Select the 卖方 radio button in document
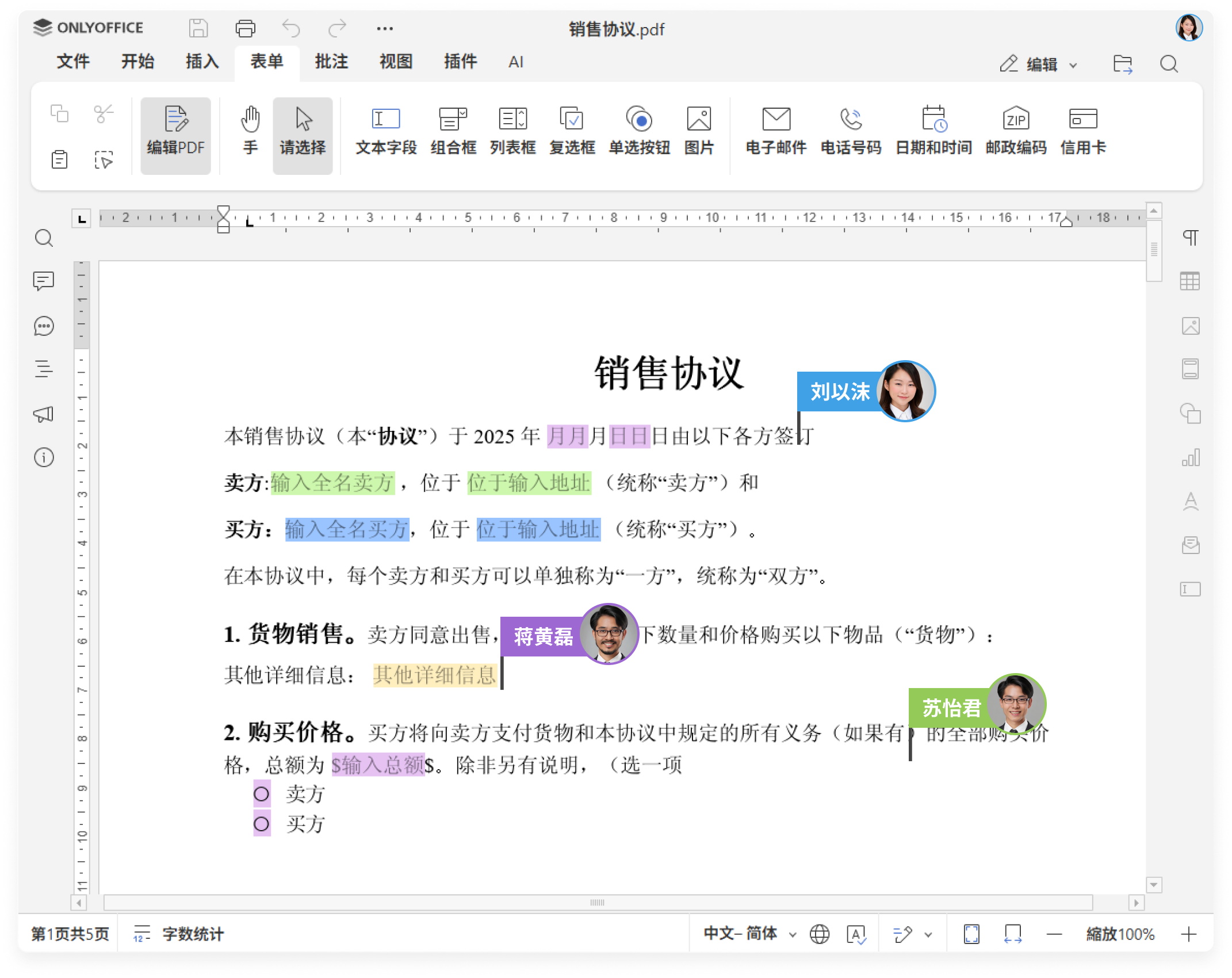The height and width of the screenshot is (978, 1232). point(262,794)
